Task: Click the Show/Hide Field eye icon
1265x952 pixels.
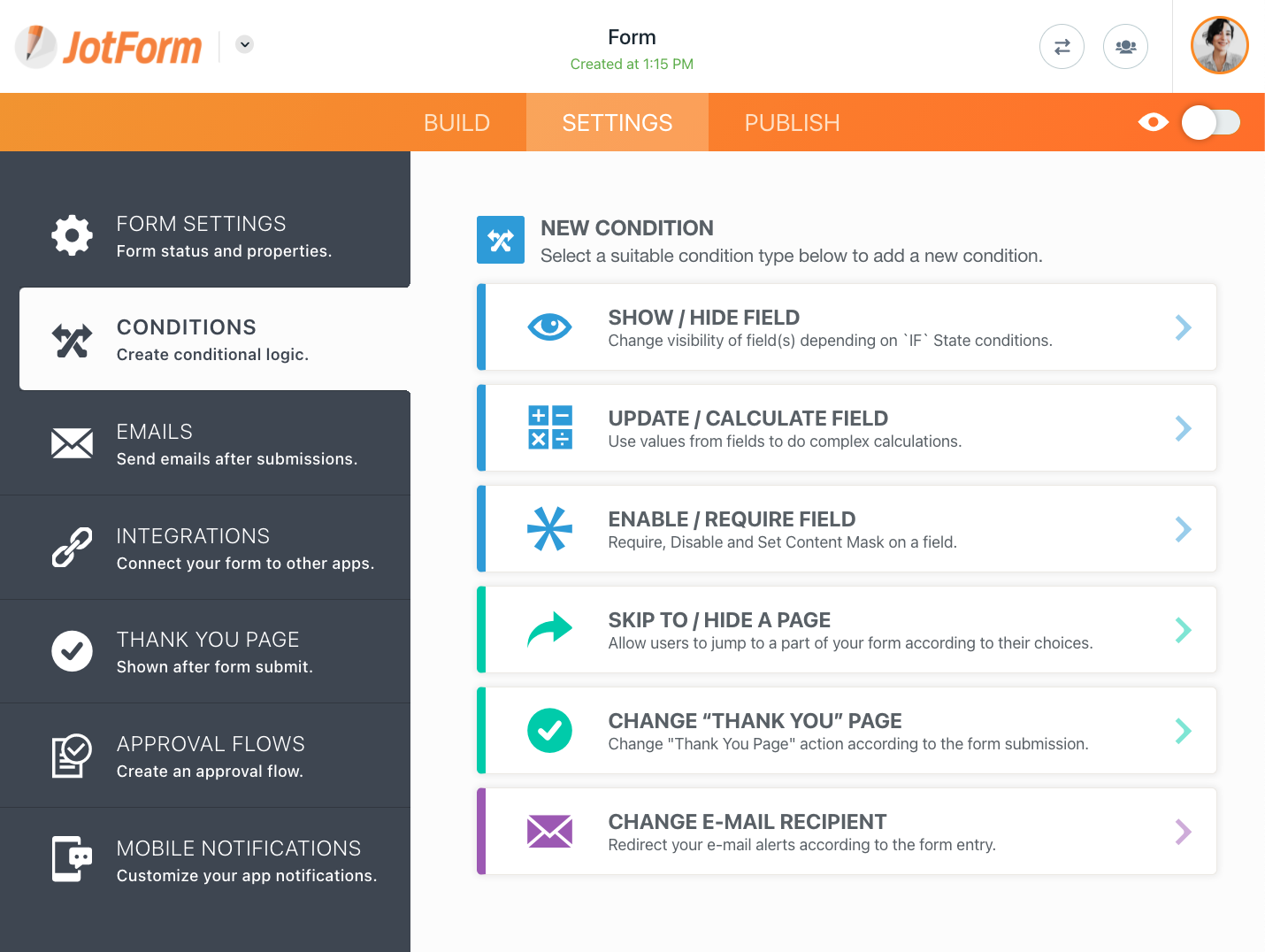Action: [x=549, y=327]
